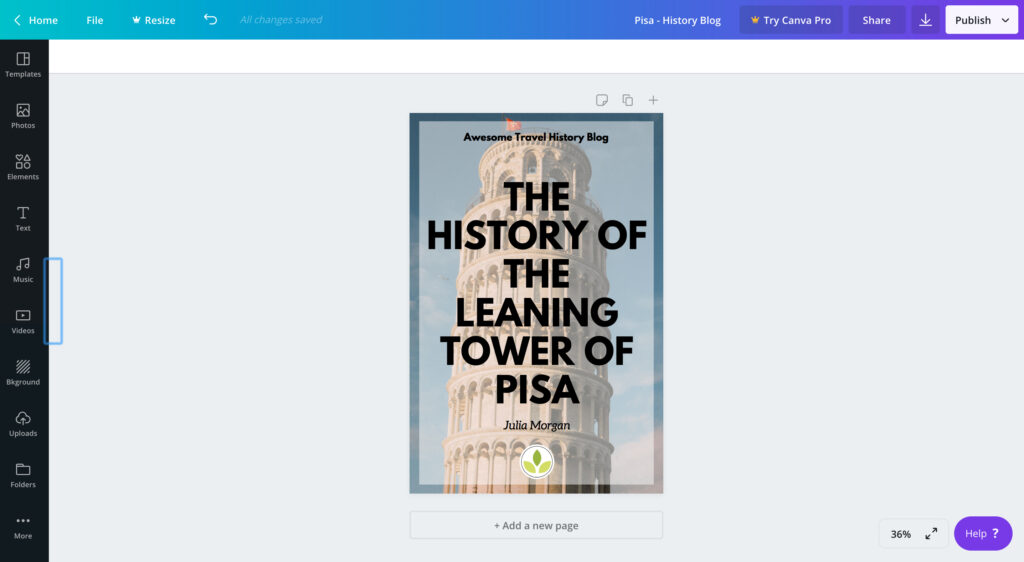The height and width of the screenshot is (562, 1024).
Task: Click Add a new page
Action: click(x=536, y=525)
